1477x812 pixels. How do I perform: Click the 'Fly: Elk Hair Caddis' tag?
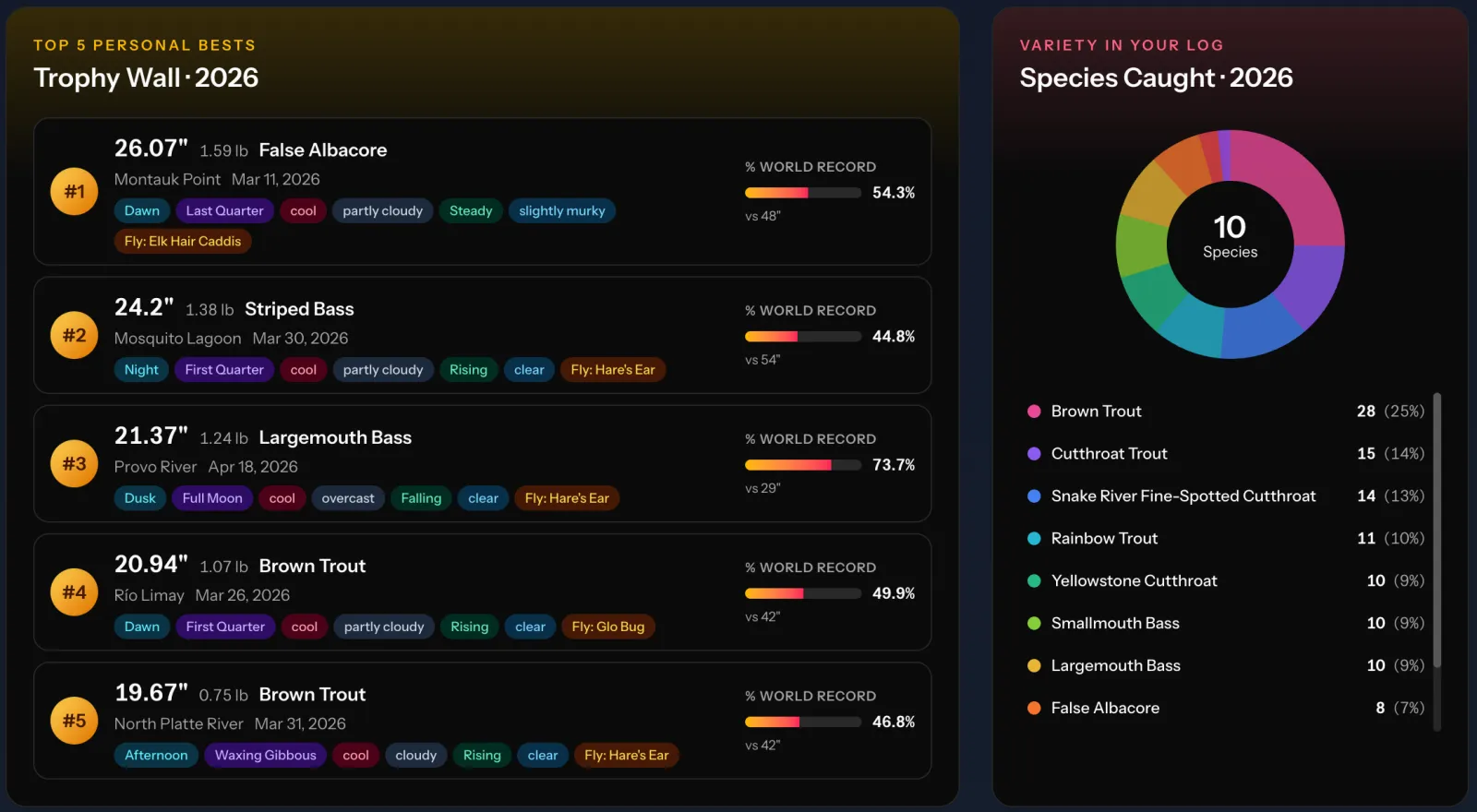pos(183,241)
